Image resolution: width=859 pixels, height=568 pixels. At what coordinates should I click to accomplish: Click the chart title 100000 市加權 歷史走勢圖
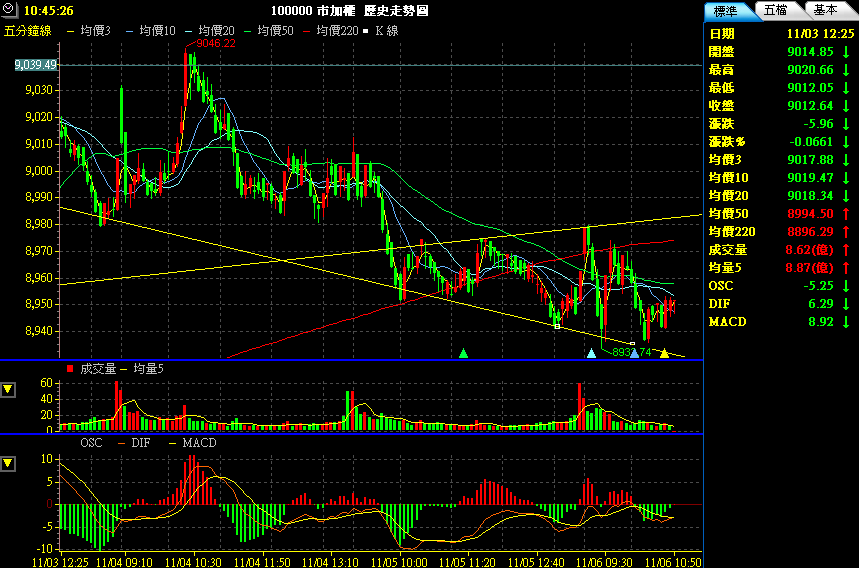pos(350,10)
